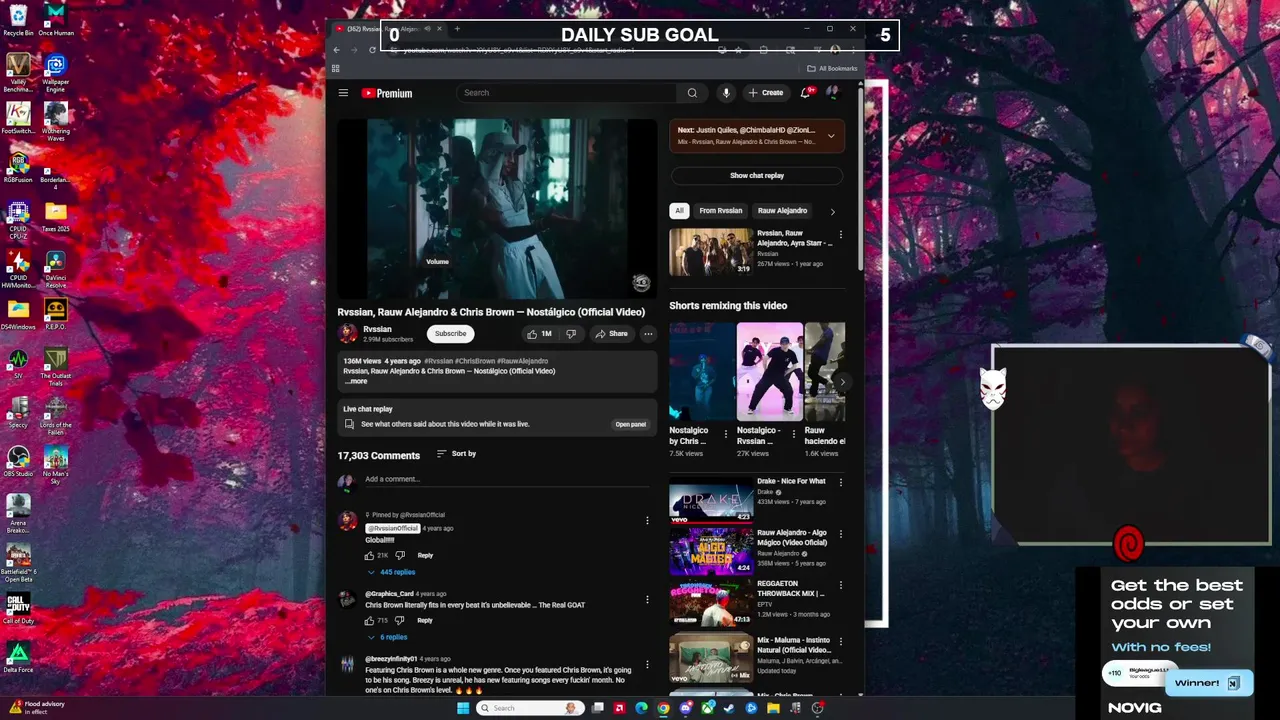The width and height of the screenshot is (1280, 720).
Task: Open the Recycle Bin
Action: pyautogui.click(x=18, y=20)
